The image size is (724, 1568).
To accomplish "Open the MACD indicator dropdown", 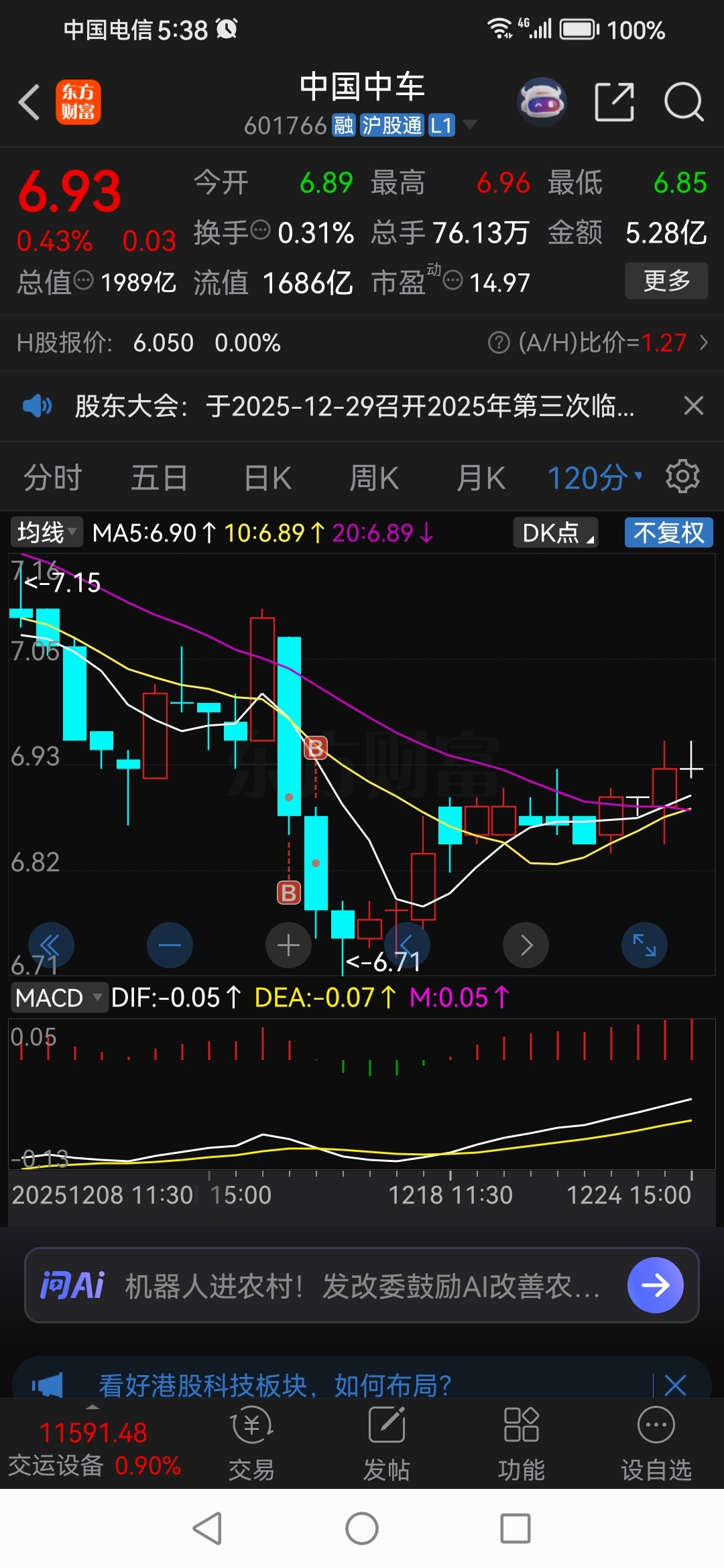I will click(x=59, y=998).
